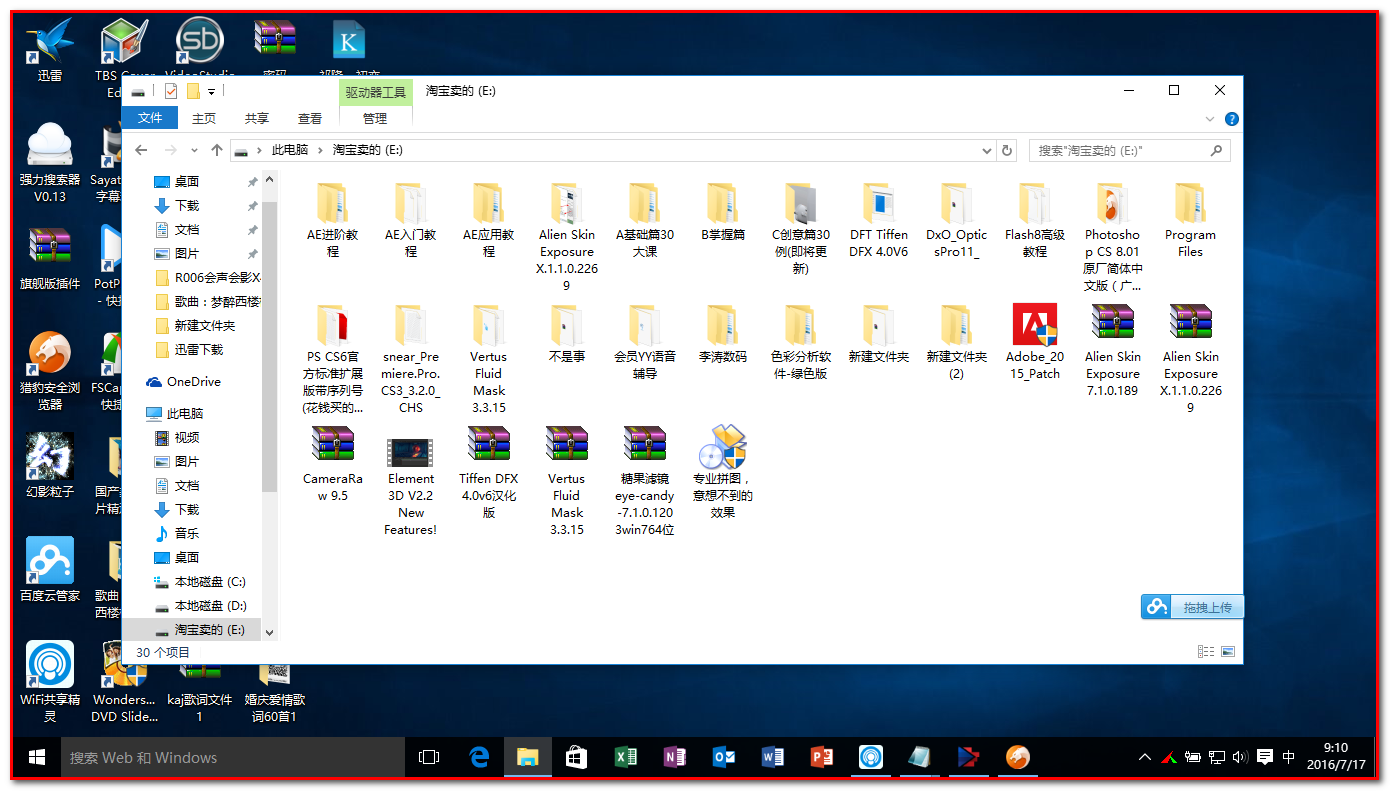Click 百度云管家 desktop shortcut
Viewport: 1390px width, 791px height.
pos(50,570)
